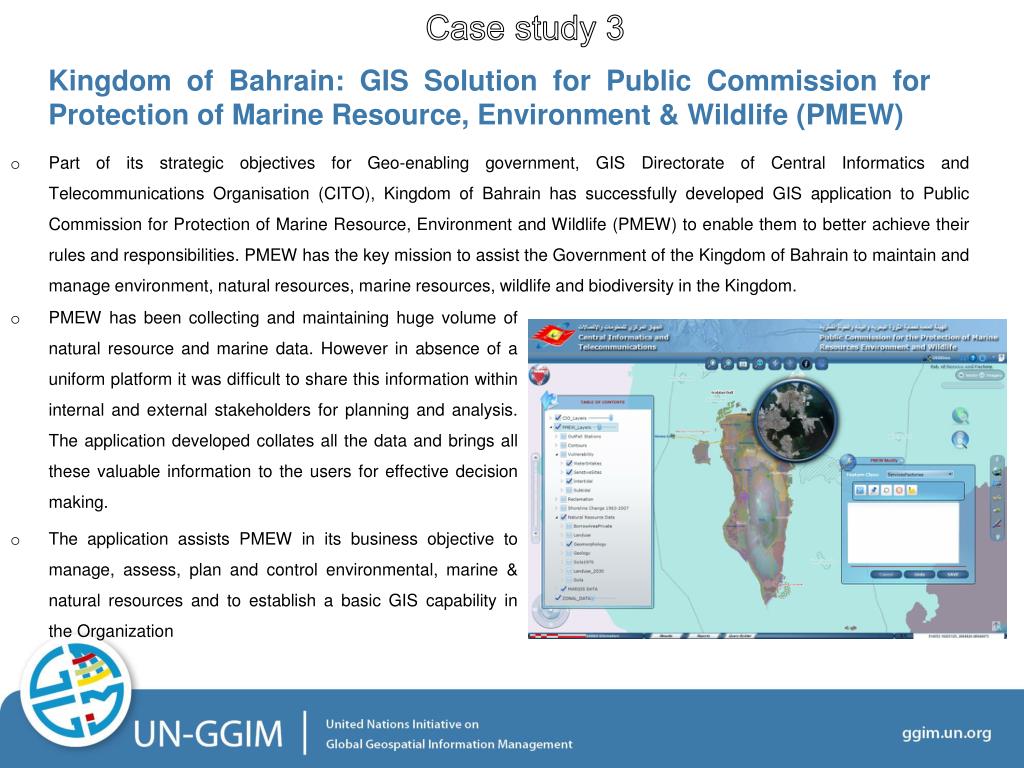Expand the Shoreline Change 1963-2007 node
Screen dimensions: 1024x768
pos(556,508)
